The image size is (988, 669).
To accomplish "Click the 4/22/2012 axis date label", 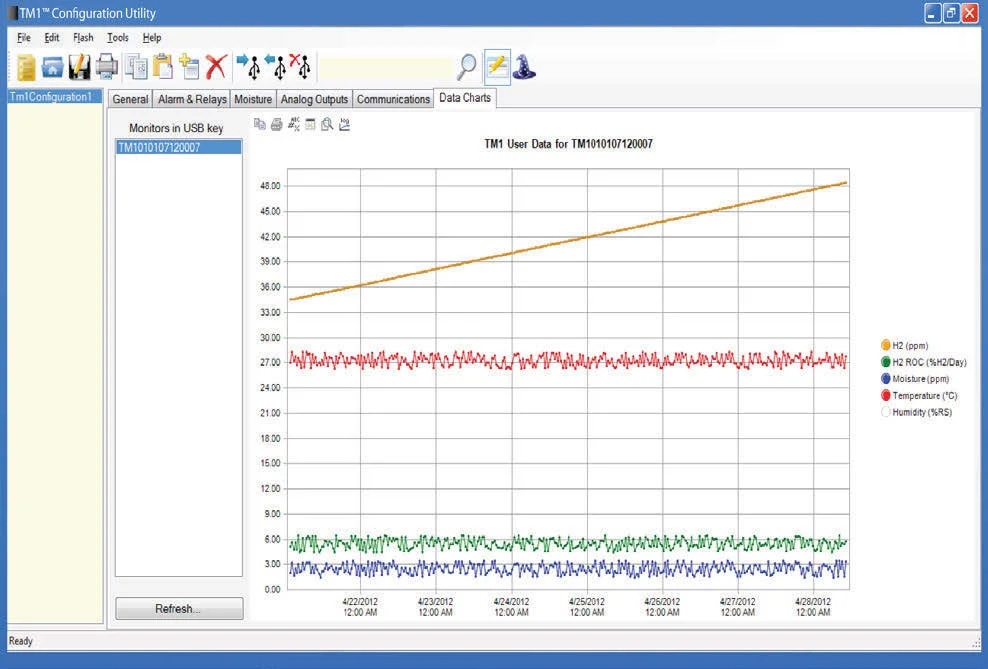I will [x=360, y=607].
